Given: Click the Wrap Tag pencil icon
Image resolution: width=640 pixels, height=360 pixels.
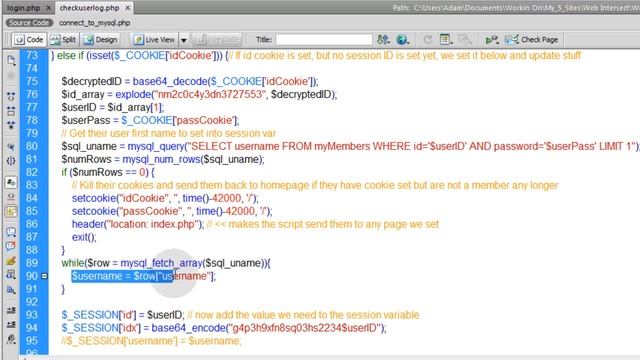Looking at the screenshot, I should click(11, 260).
